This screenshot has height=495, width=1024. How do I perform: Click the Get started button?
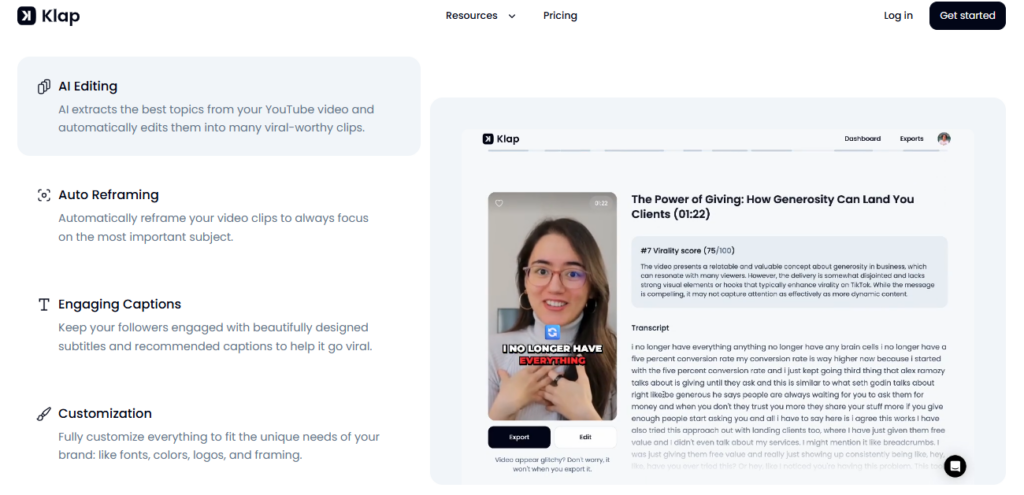click(967, 16)
